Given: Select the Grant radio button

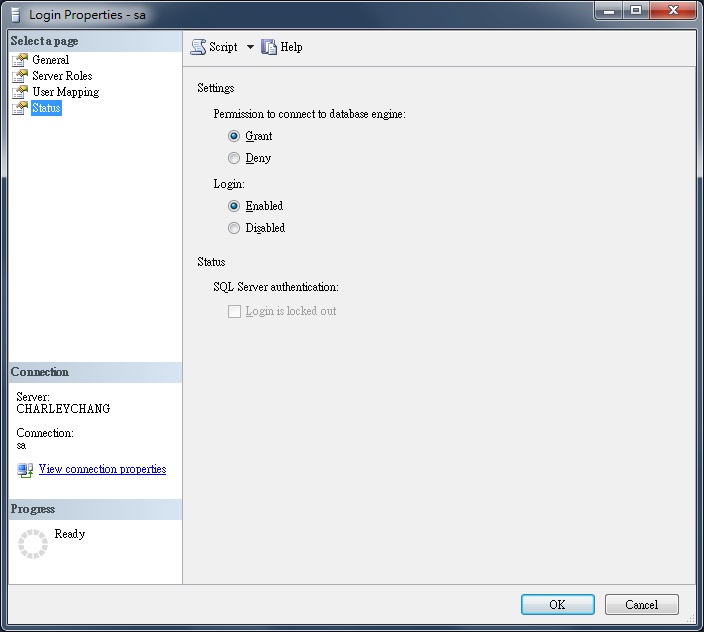Looking at the screenshot, I should (234, 136).
